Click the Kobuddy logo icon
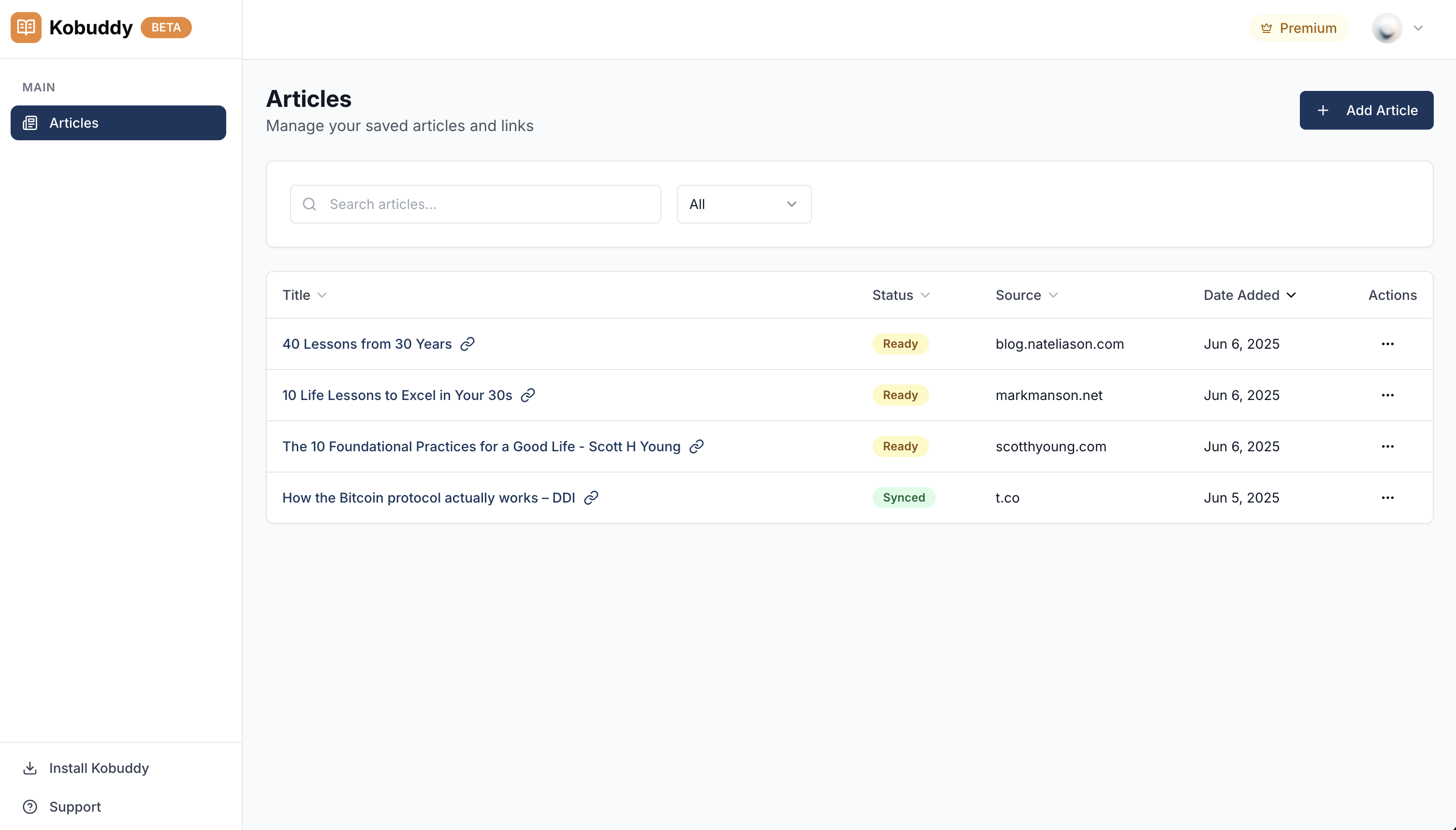The height and width of the screenshot is (830, 1456). coord(26,27)
